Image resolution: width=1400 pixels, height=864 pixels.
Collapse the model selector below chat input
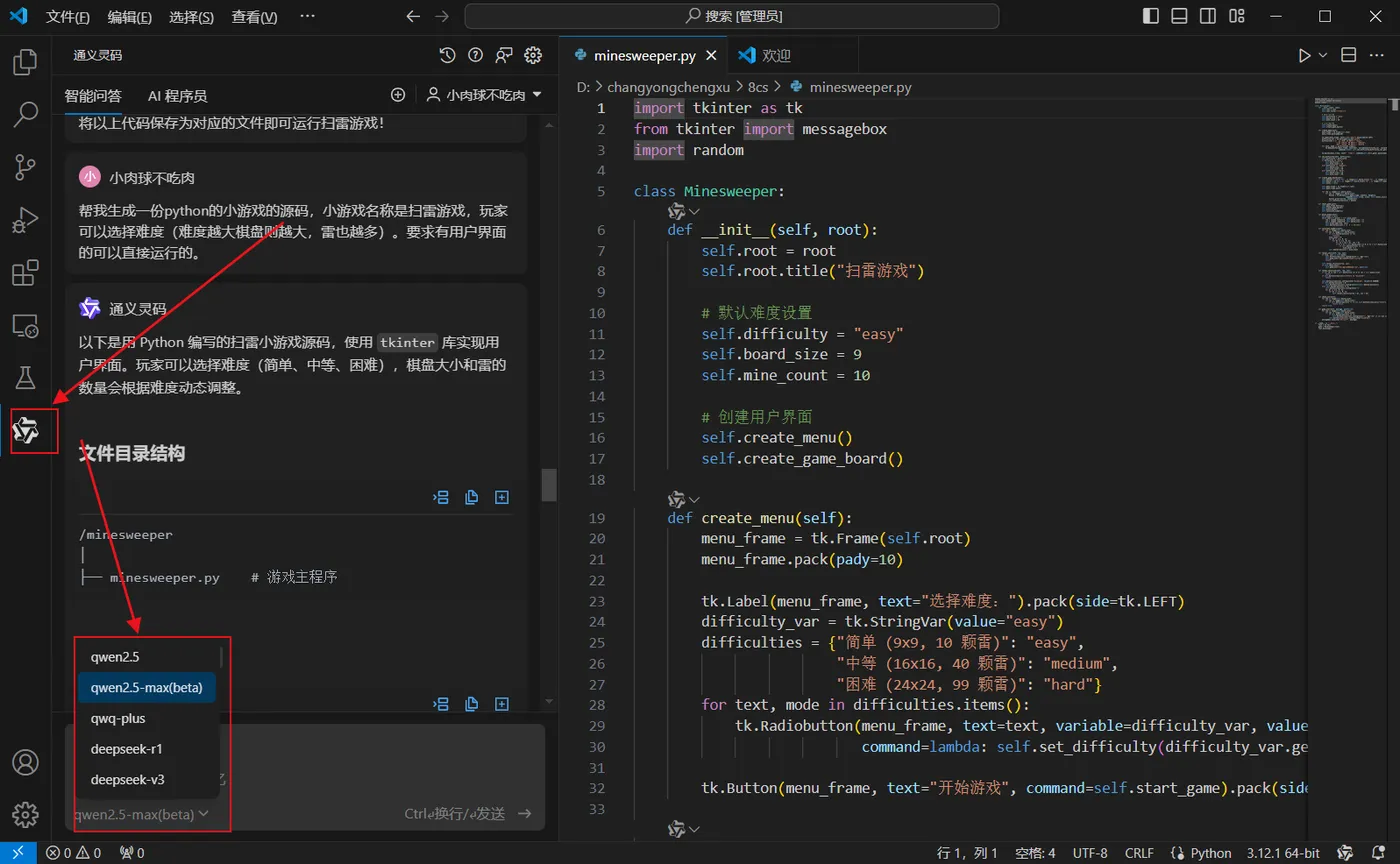click(x=141, y=815)
